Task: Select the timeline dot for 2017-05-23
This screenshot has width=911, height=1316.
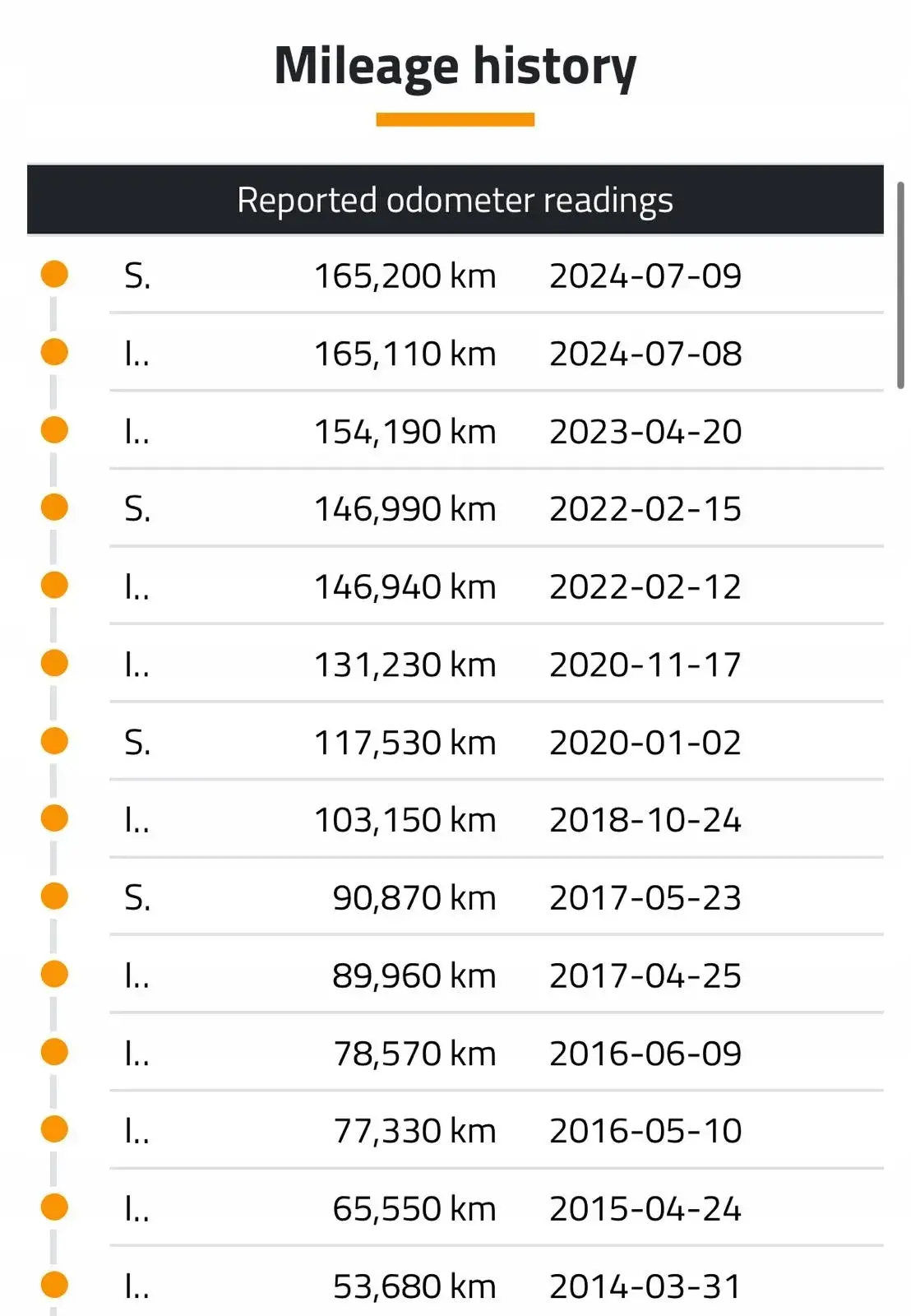Action: tap(54, 897)
